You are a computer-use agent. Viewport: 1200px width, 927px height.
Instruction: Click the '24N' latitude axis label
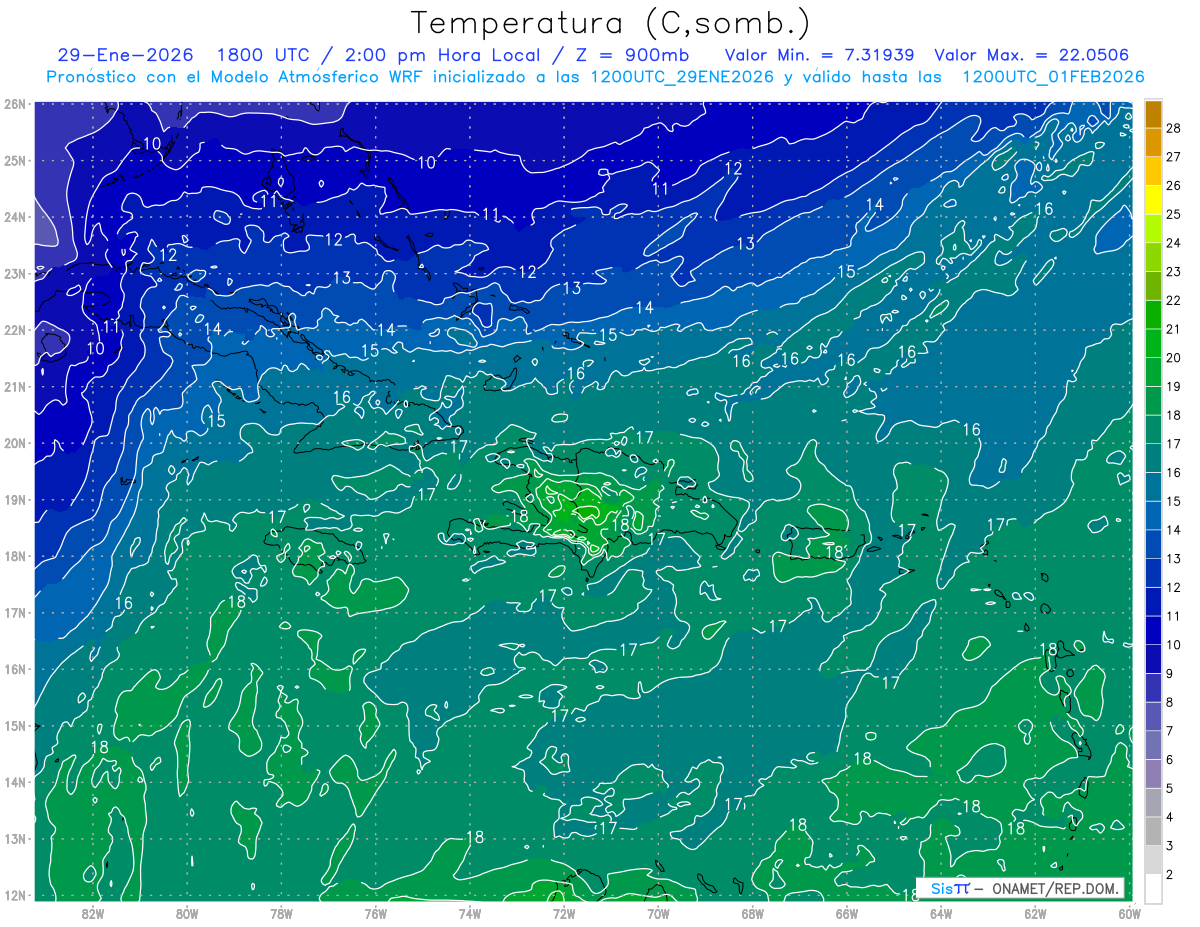(x=14, y=217)
